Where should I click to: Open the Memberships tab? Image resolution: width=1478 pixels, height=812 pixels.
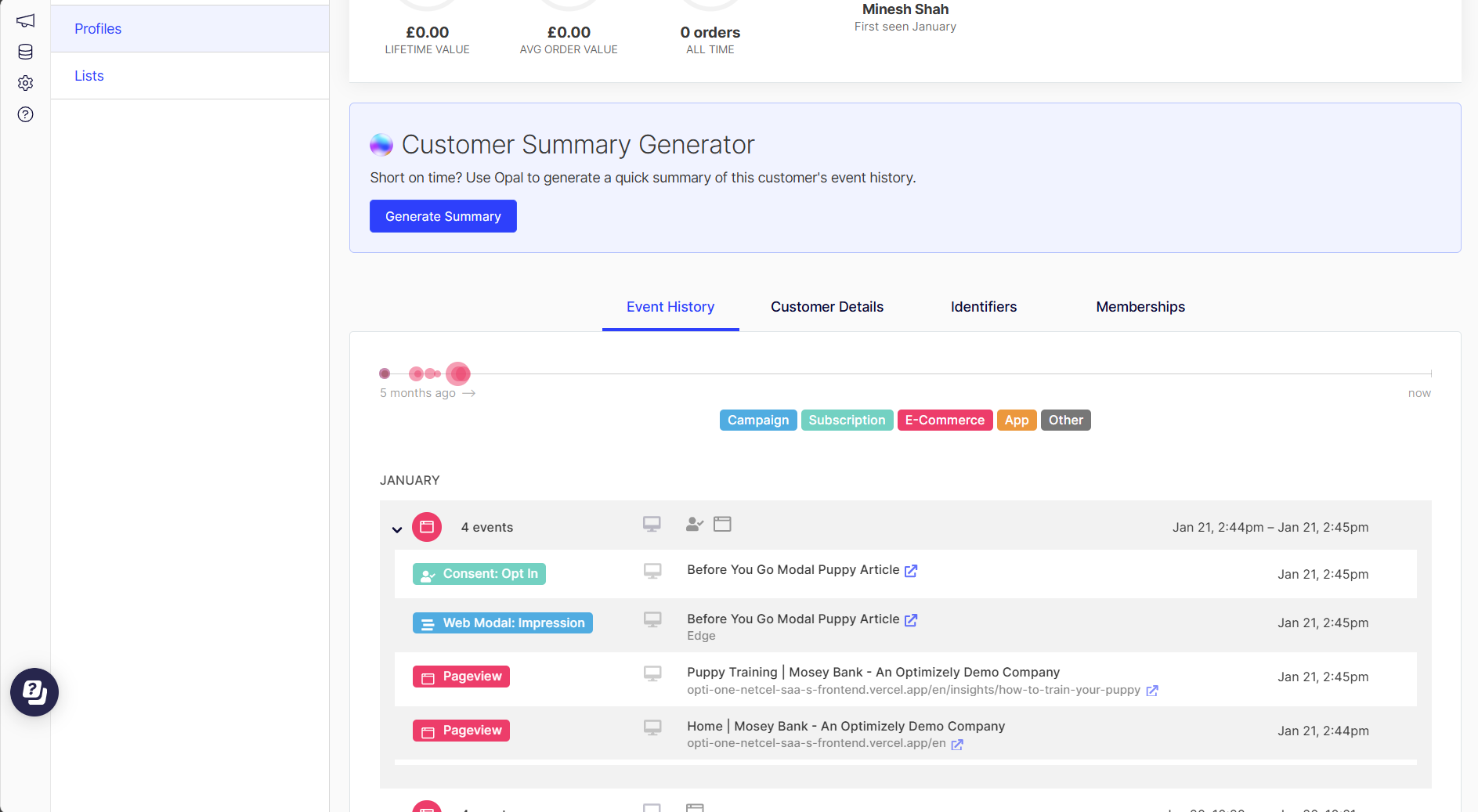pos(1140,307)
